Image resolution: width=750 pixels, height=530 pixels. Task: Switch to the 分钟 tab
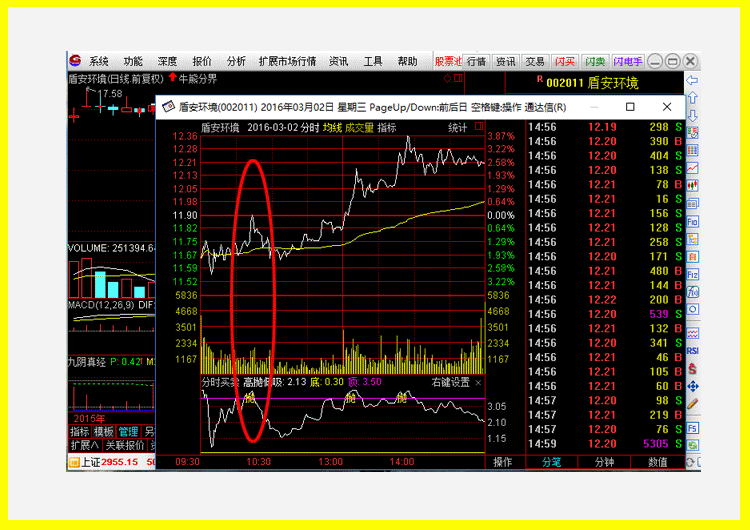click(604, 462)
